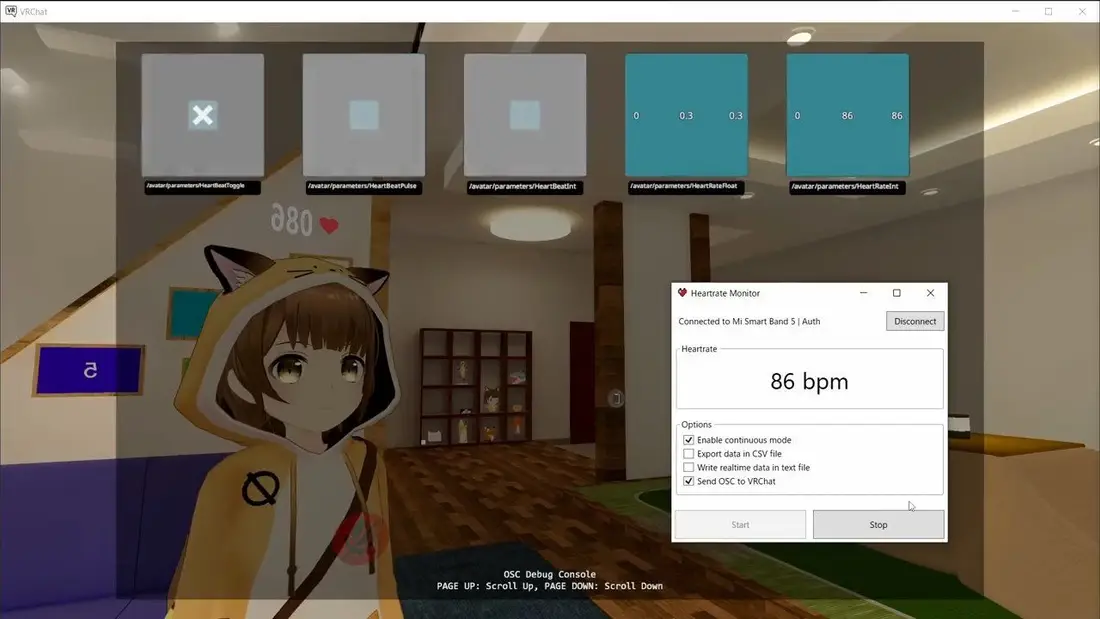This screenshot has width=1100, height=619.
Task: Click the VRChat logo in title bar
Action: pos(11,11)
